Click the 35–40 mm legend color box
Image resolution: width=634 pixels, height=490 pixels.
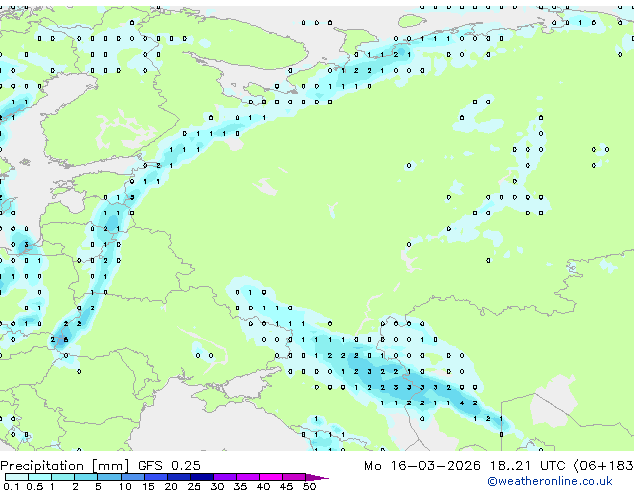[248, 477]
